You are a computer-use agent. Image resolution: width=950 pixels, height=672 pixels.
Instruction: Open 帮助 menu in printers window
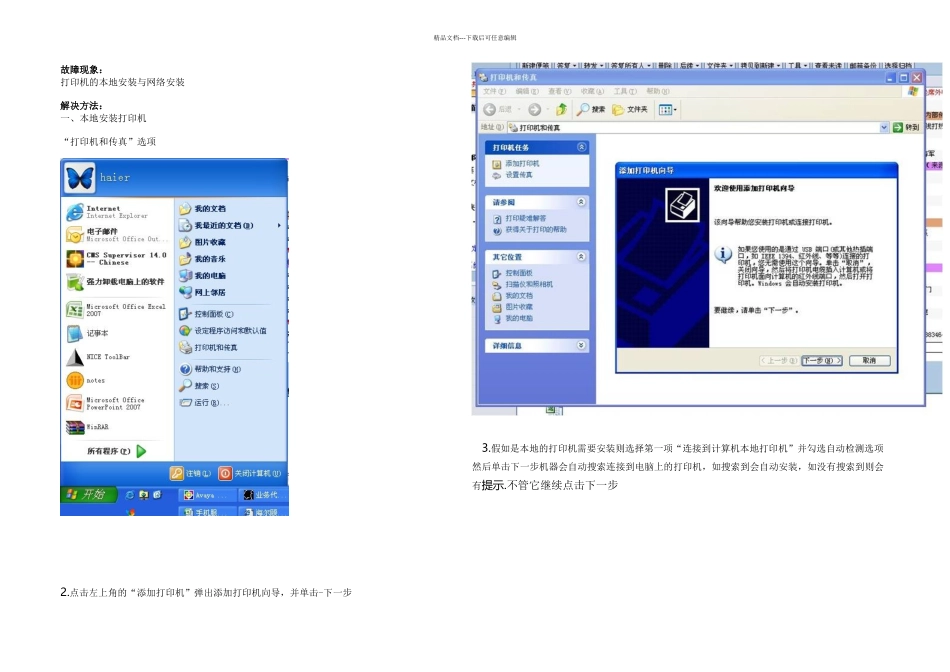657,91
